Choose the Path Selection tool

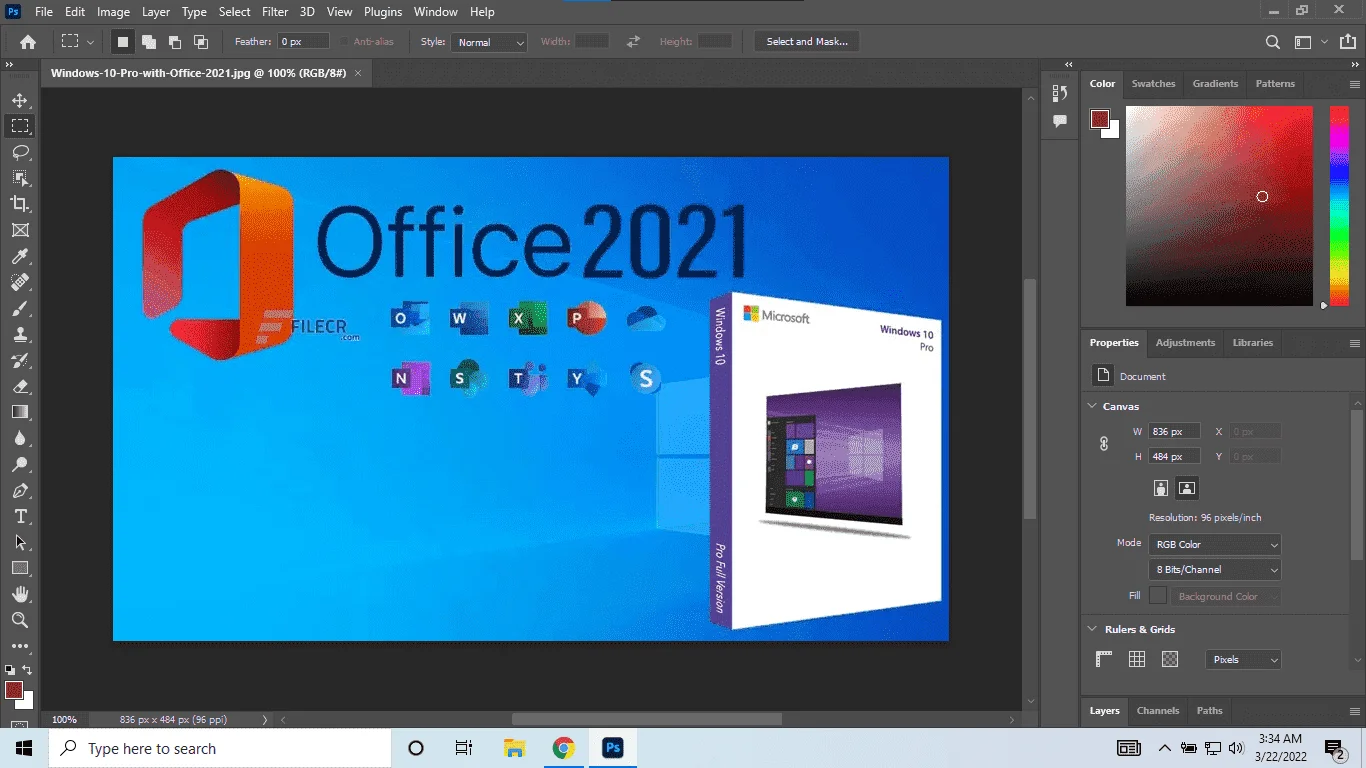(x=20, y=542)
